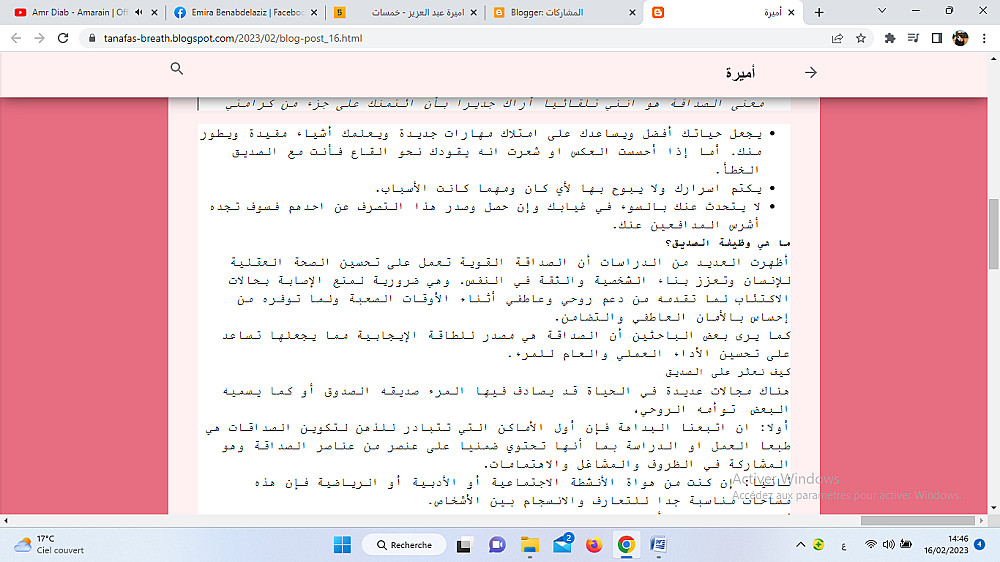
Task: Click the scroll right arrow
Action: pos(982,521)
